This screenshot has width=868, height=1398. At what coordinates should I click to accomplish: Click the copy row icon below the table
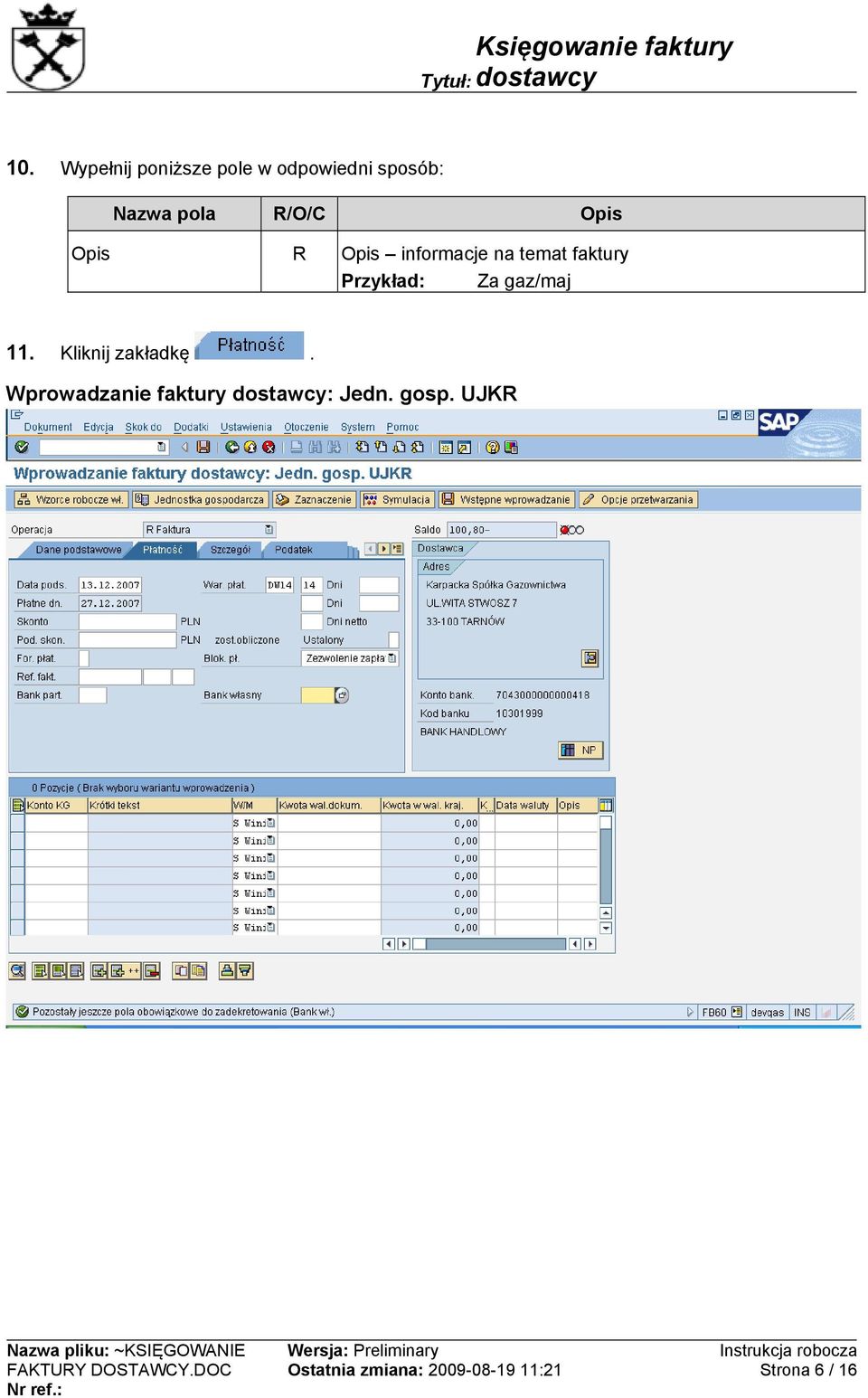181,970
